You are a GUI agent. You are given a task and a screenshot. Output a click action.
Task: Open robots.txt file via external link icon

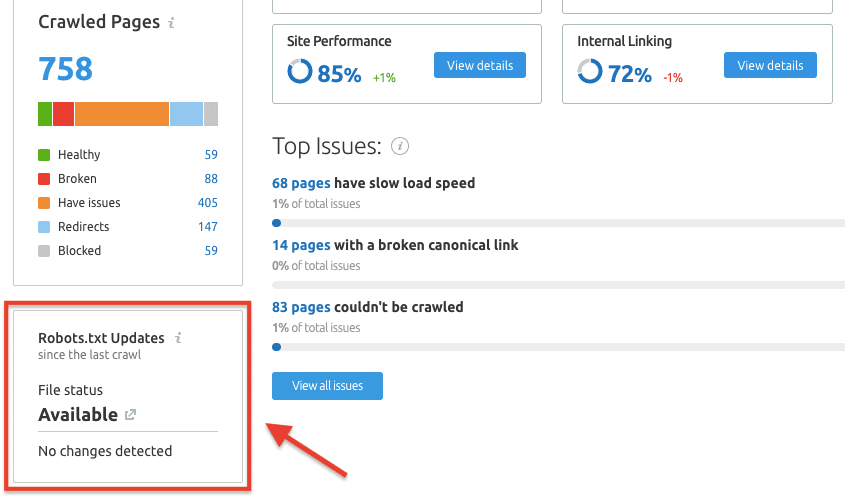pos(129,414)
